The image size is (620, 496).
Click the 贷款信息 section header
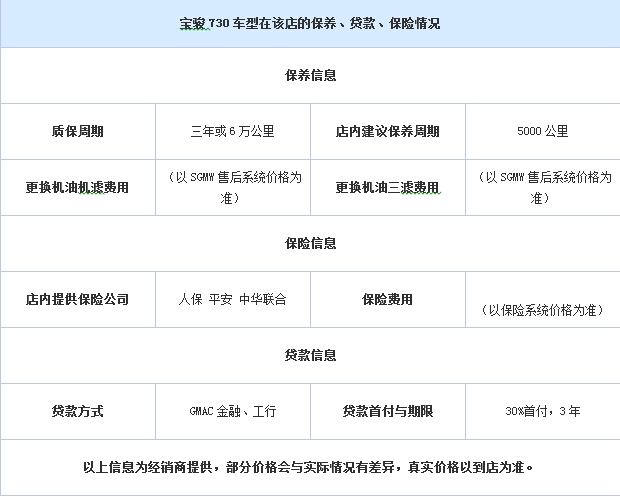(310, 356)
